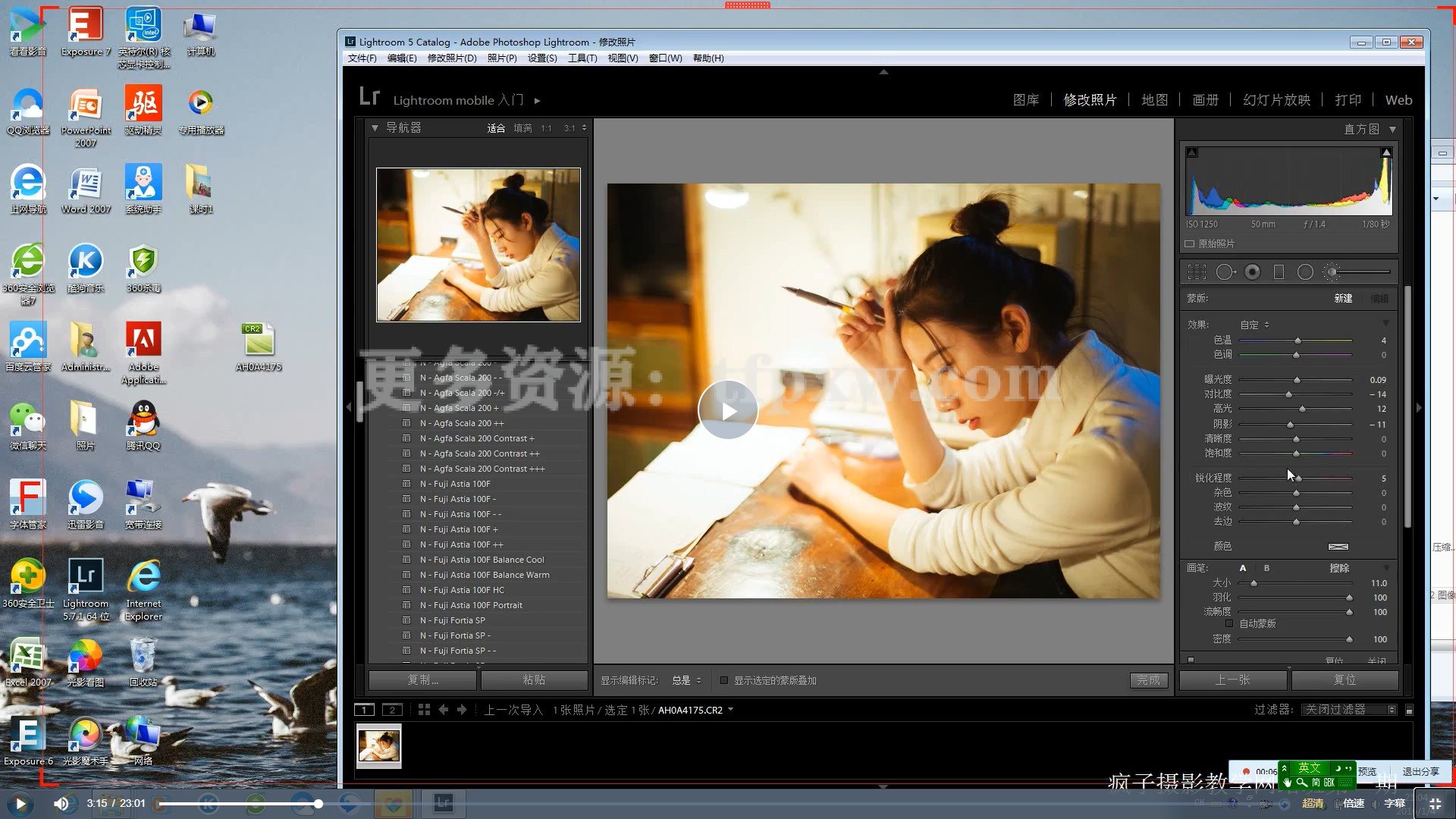
Task: Click photo thumbnail in filmstrip
Action: [378, 744]
